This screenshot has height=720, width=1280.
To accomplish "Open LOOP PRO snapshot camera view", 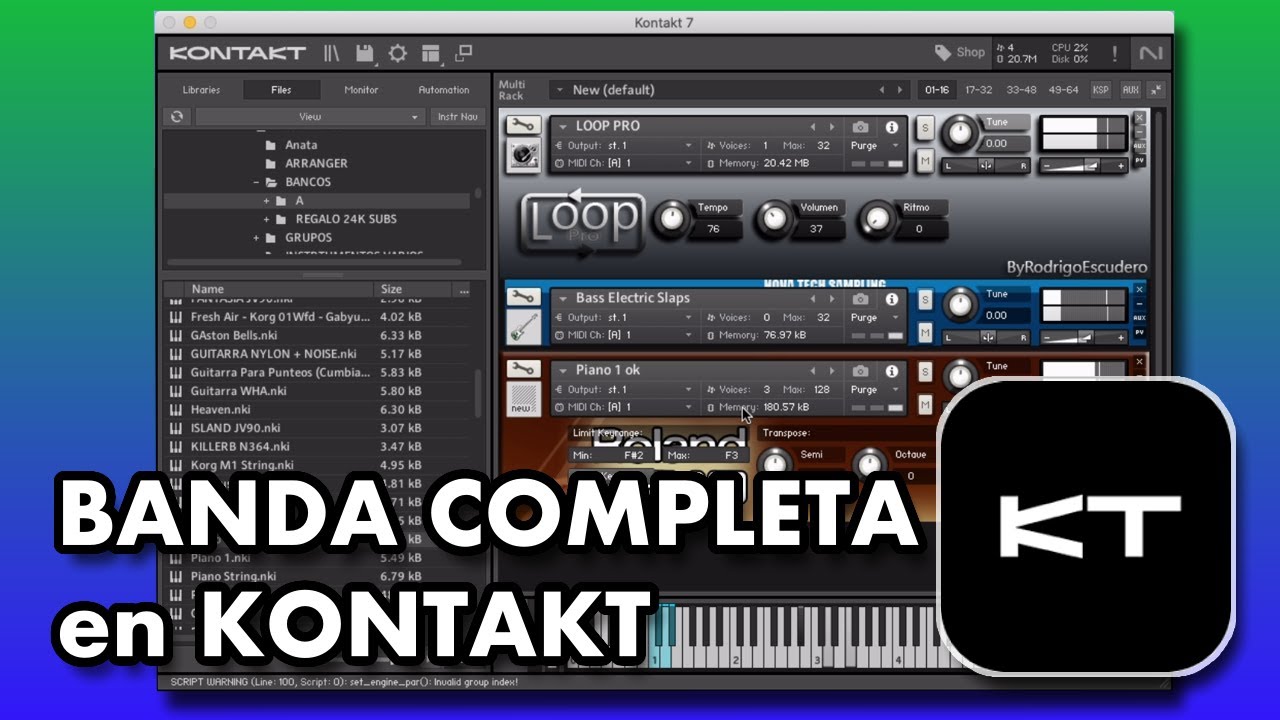I will (860, 127).
